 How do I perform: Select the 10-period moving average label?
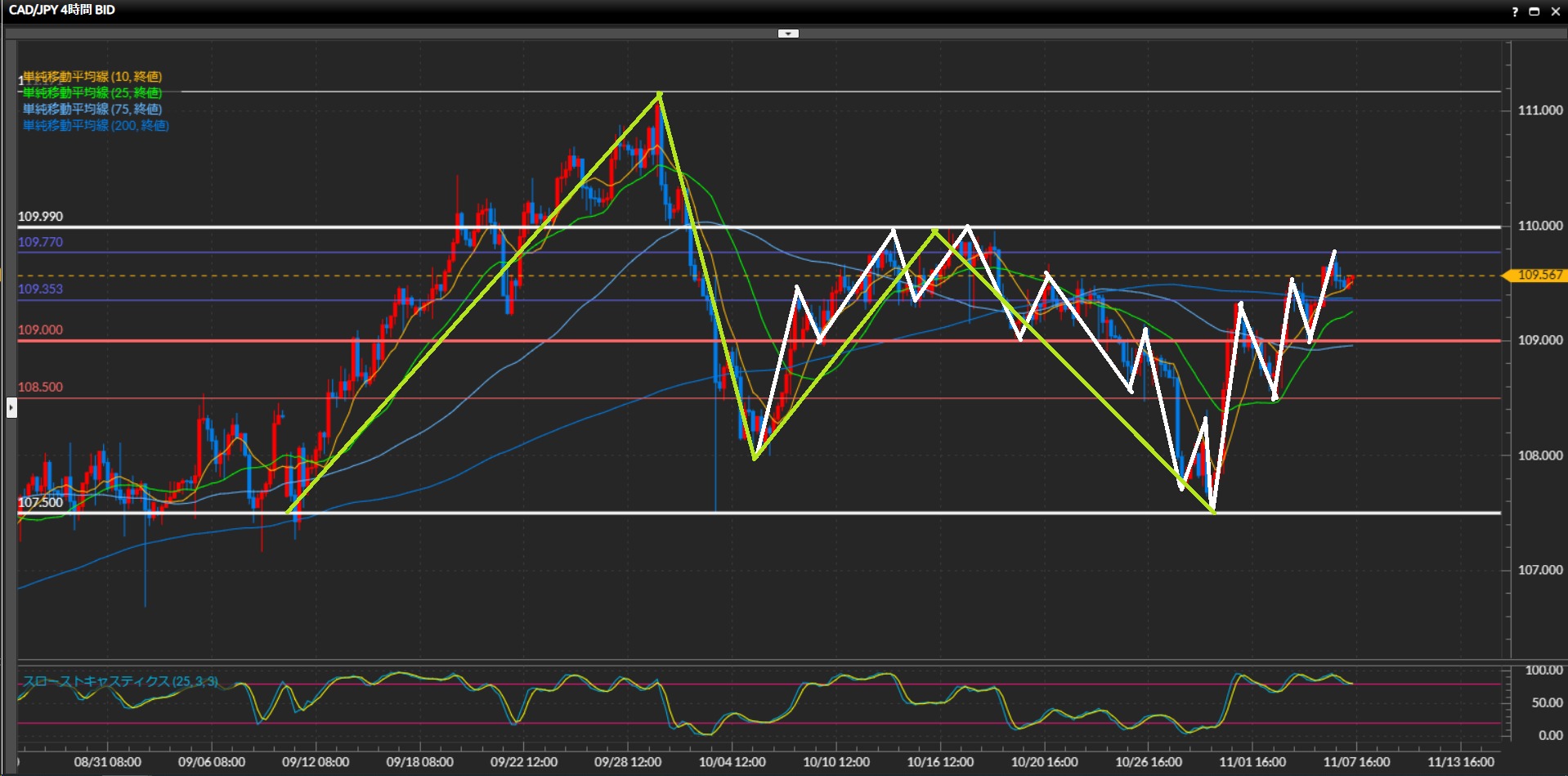92,77
